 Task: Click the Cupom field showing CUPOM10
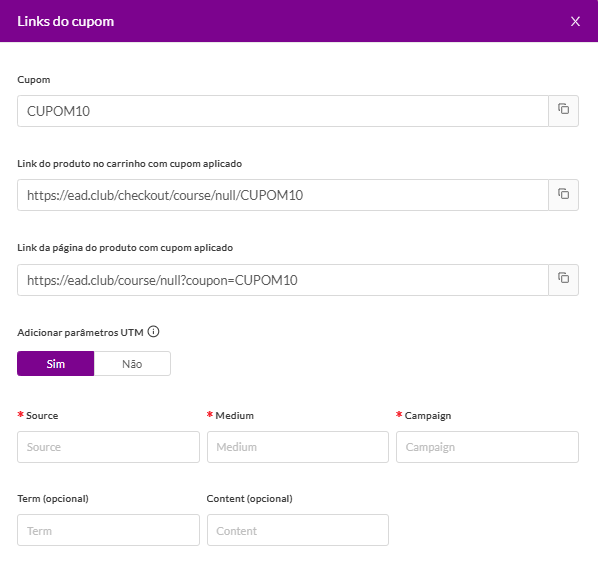[283, 111]
